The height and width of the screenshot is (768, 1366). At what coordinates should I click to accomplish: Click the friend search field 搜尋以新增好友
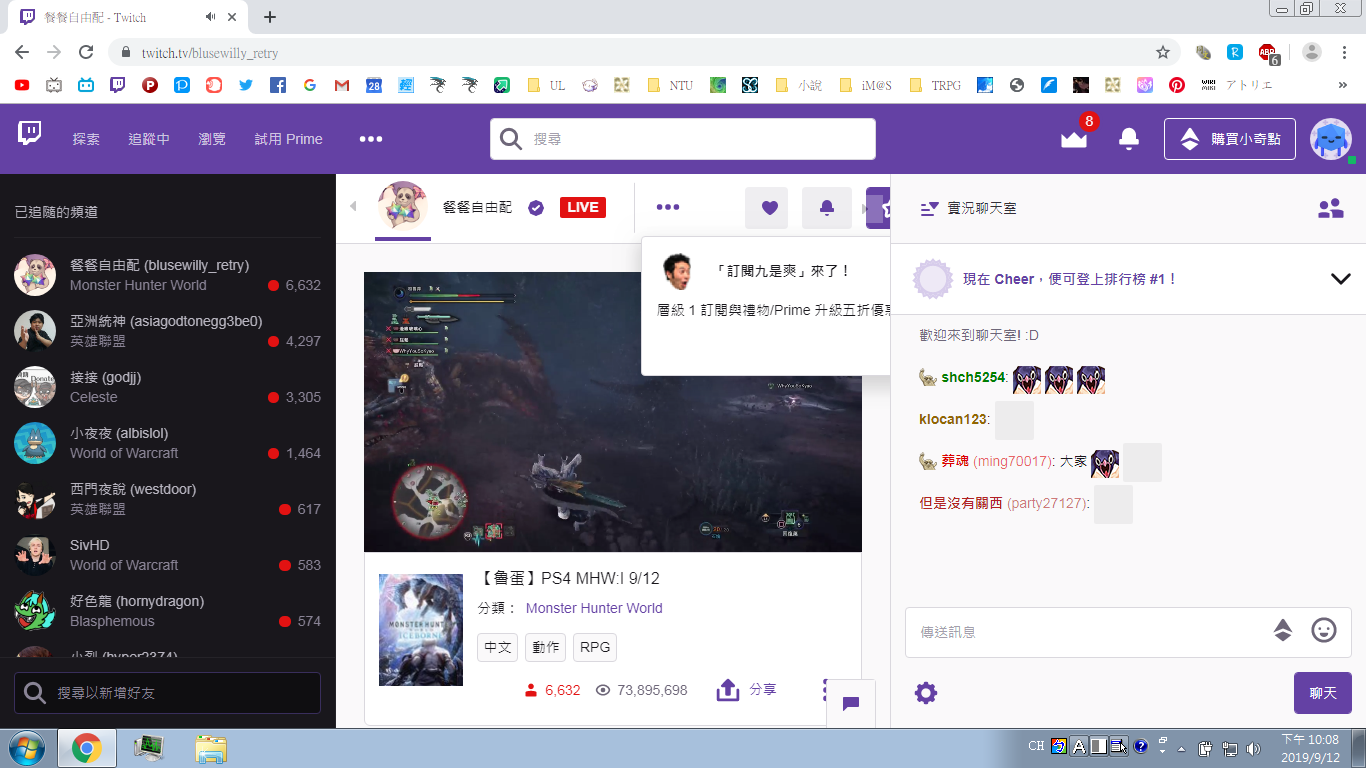click(x=167, y=693)
